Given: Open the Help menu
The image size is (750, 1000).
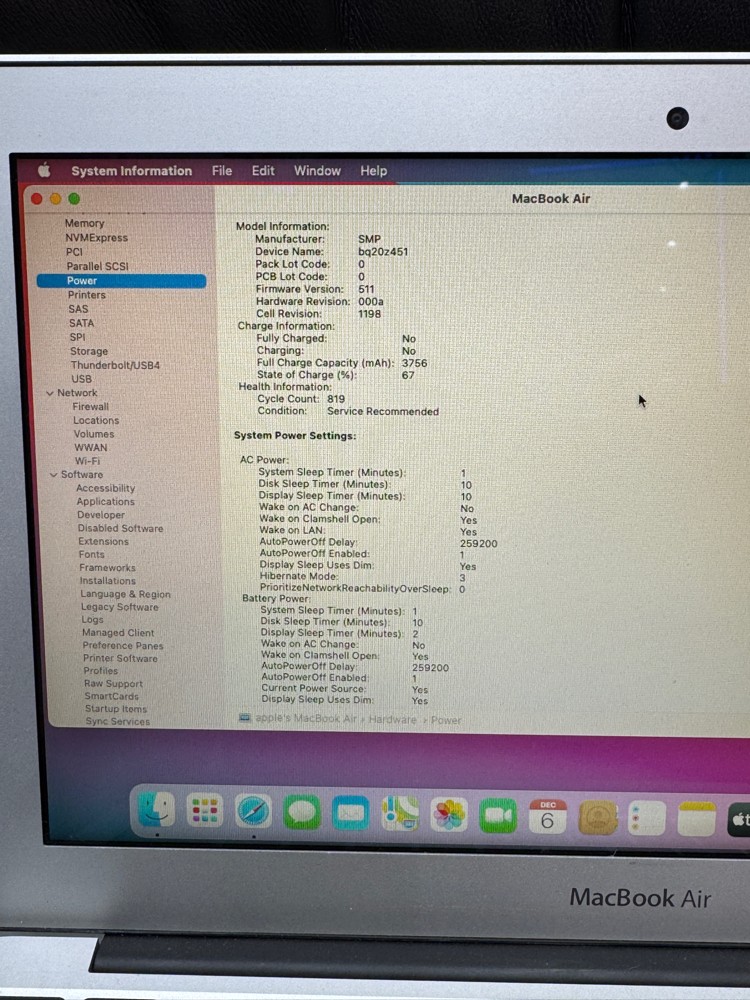Looking at the screenshot, I should click(x=373, y=170).
